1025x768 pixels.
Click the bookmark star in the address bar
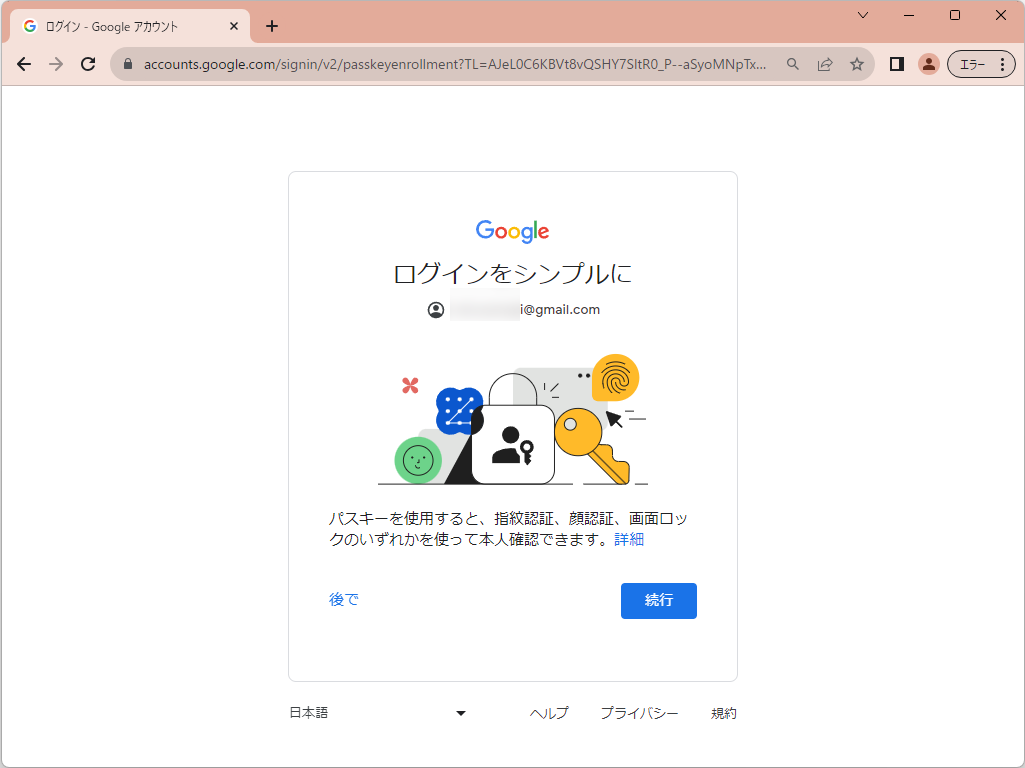tap(857, 63)
